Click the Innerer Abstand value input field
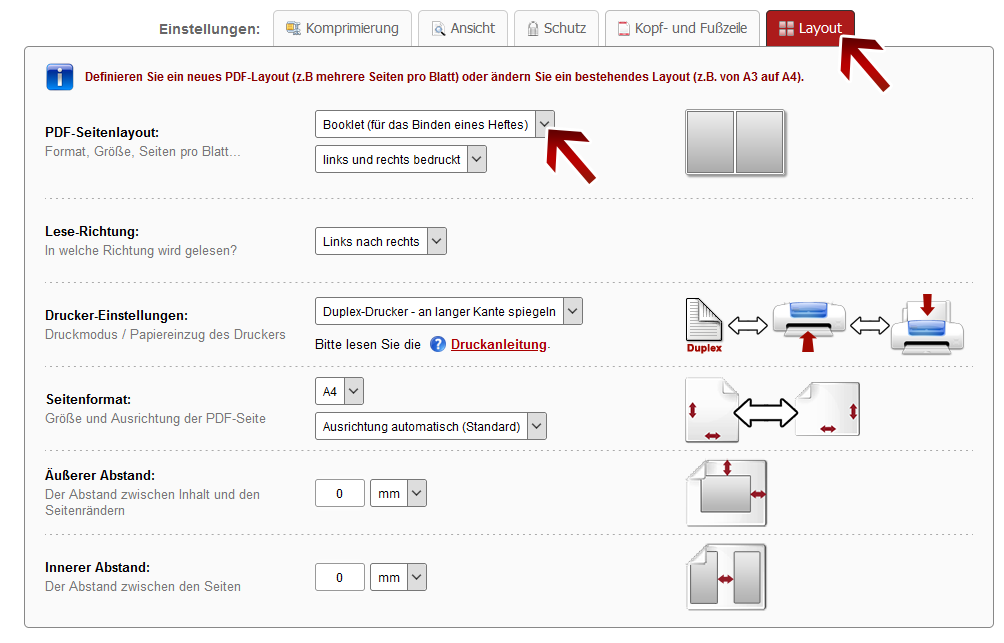 (339, 577)
